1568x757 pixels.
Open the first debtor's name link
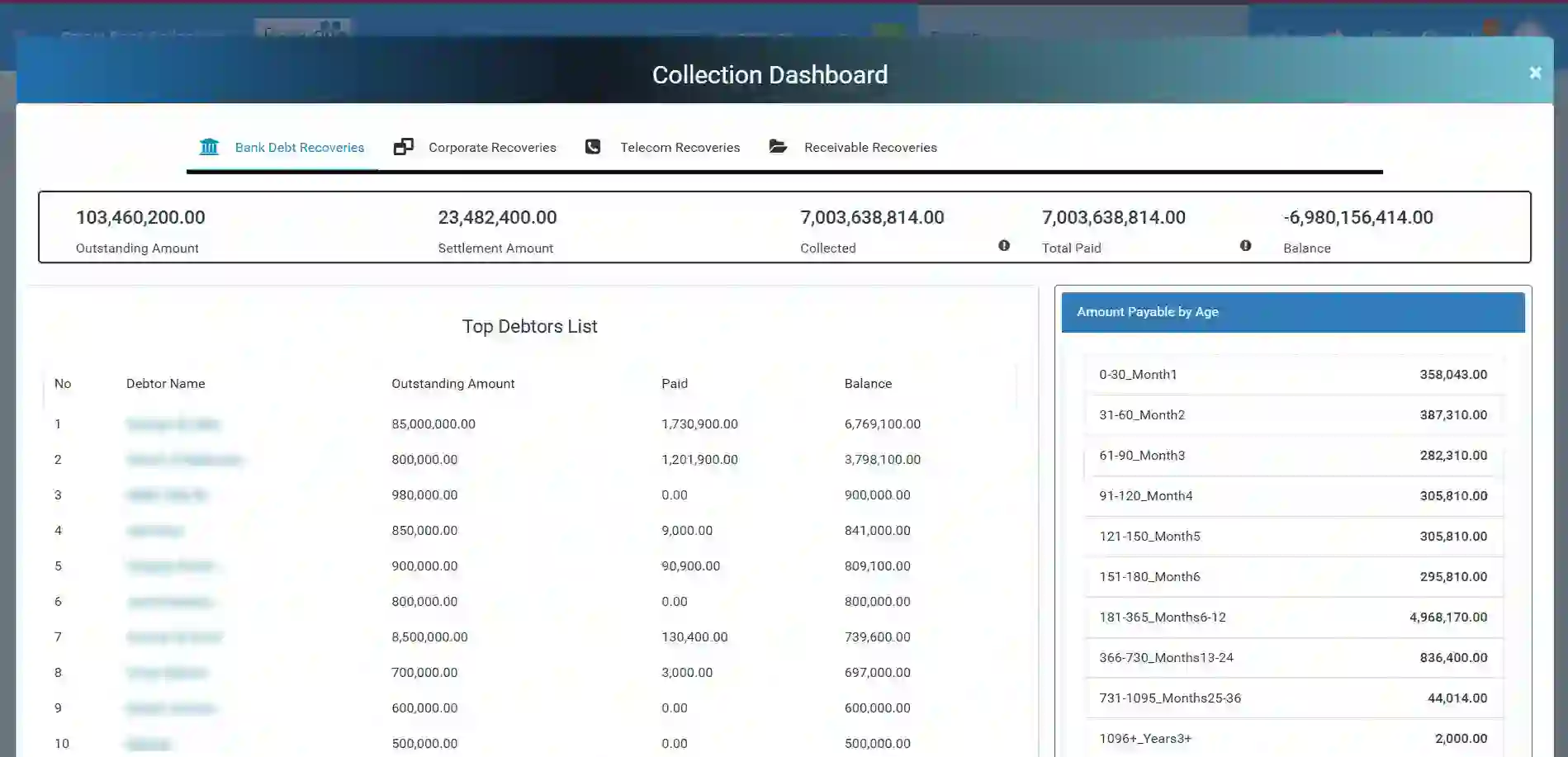[x=173, y=423]
